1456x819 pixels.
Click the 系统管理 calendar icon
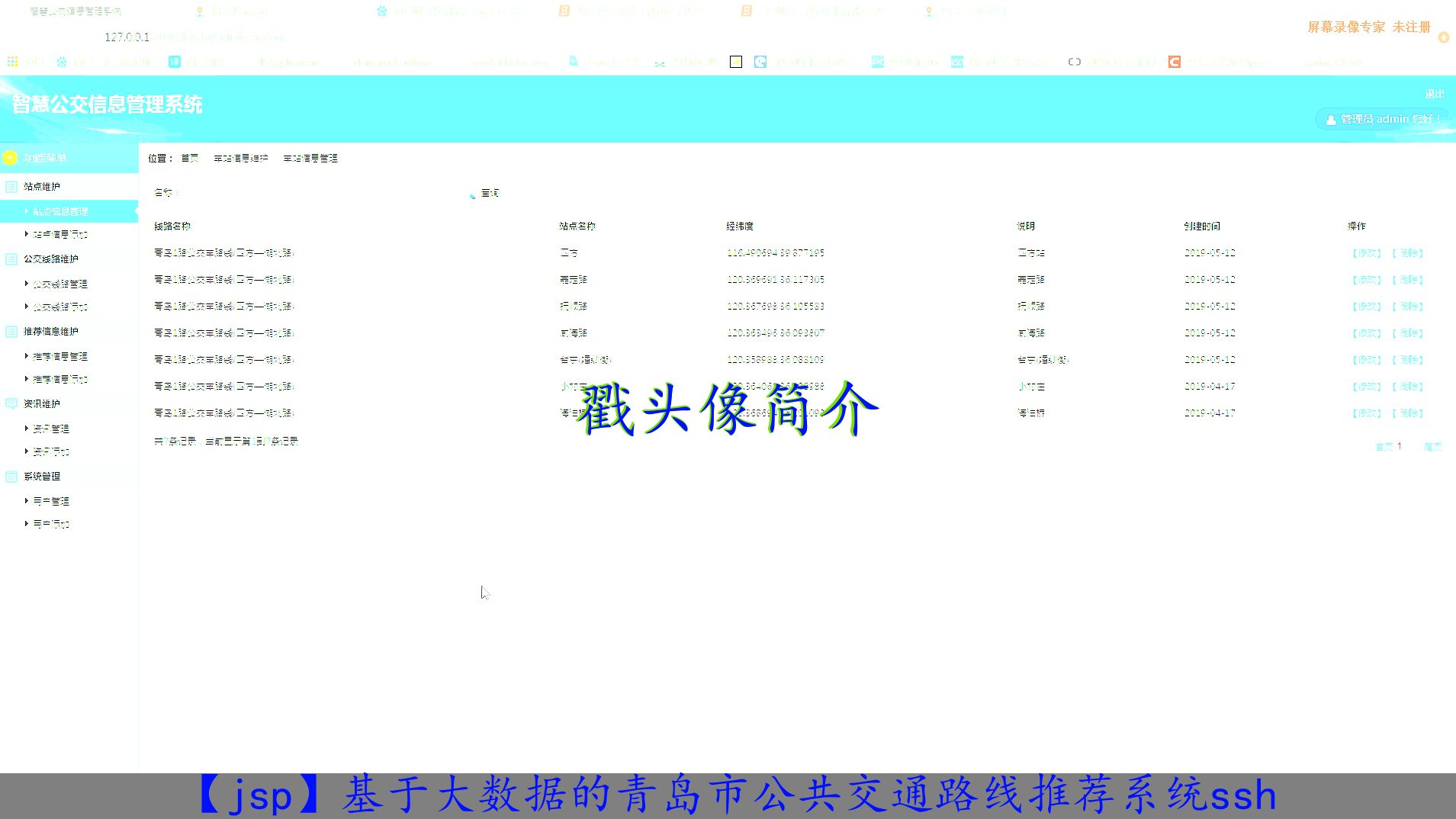click(x=11, y=477)
